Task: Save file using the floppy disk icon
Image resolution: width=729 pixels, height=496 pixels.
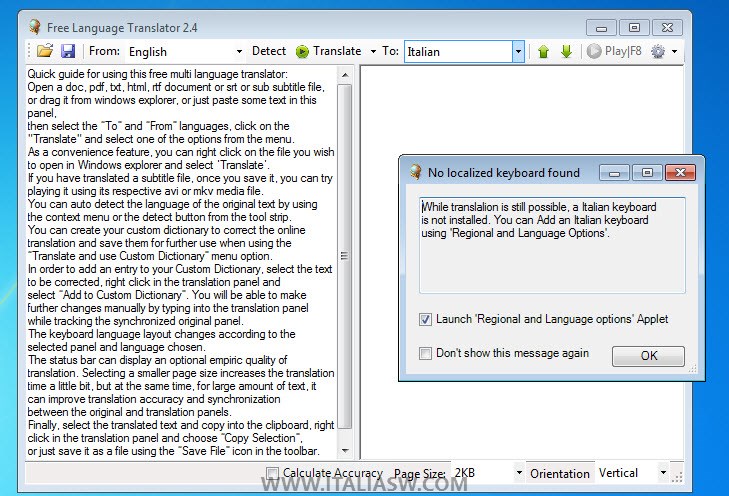Action: click(68, 51)
